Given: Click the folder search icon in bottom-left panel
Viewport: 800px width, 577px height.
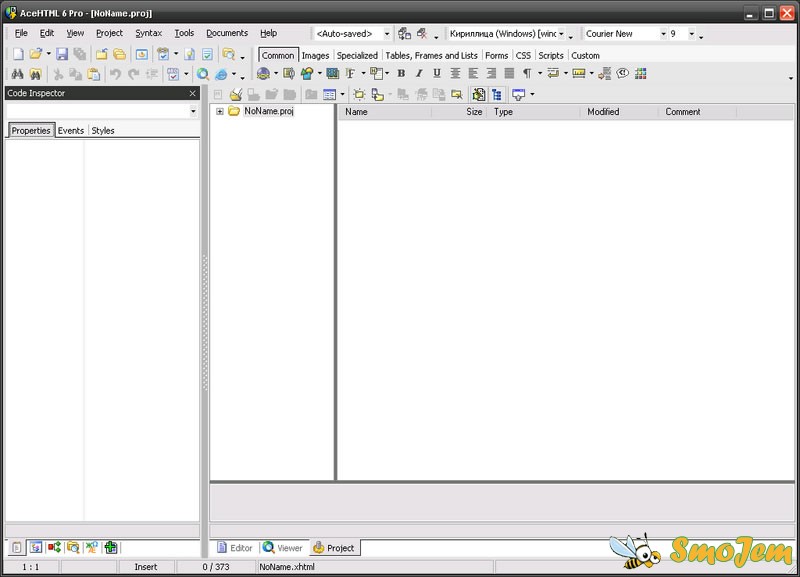Looking at the screenshot, I should coord(73,547).
